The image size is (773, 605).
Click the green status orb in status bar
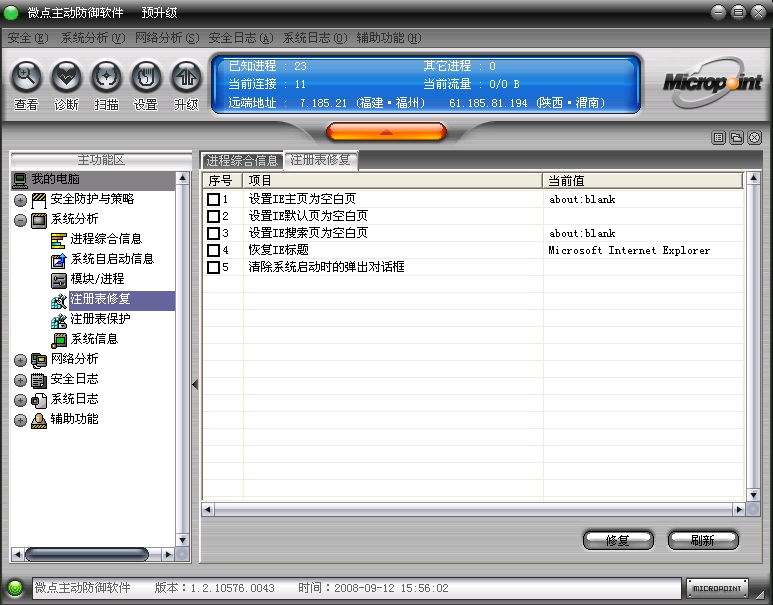[x=15, y=588]
